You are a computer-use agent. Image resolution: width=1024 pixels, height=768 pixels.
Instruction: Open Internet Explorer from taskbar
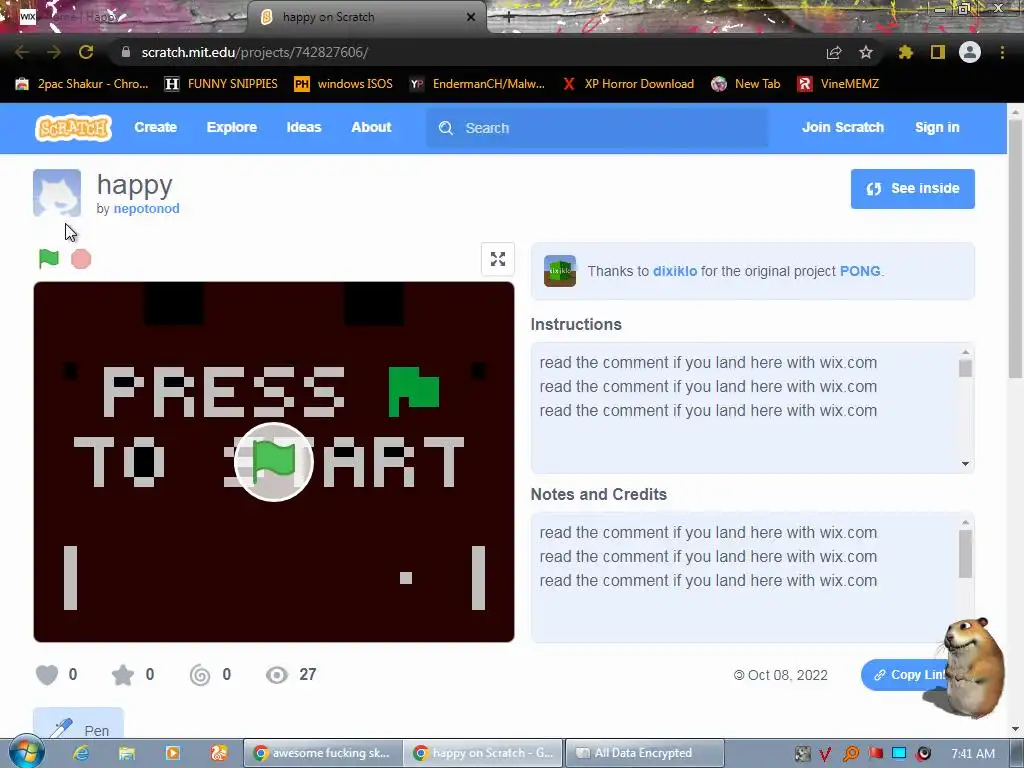click(81, 753)
